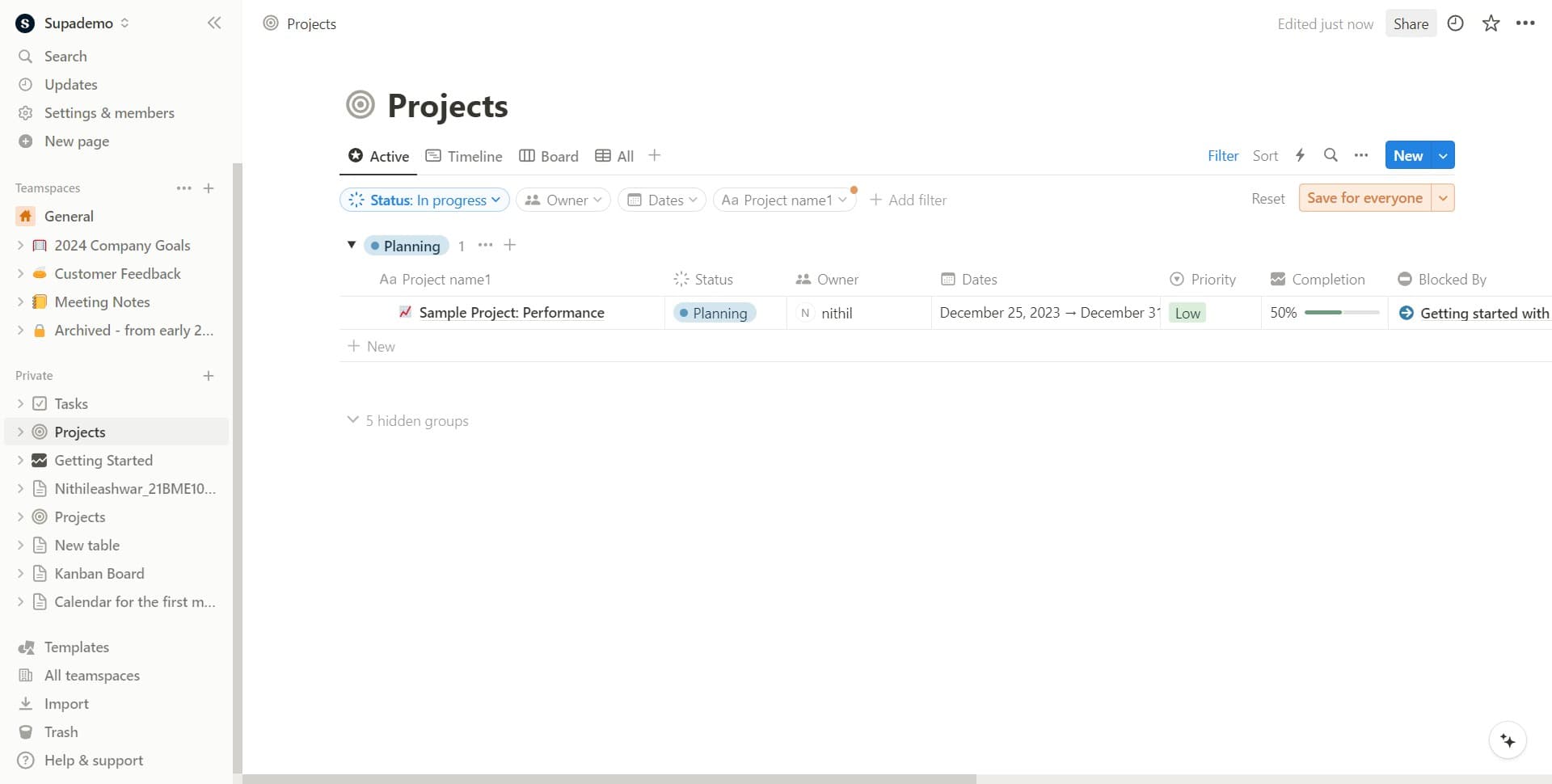Open the AI assistant sparkle button
The image size is (1552, 784).
(x=1507, y=740)
